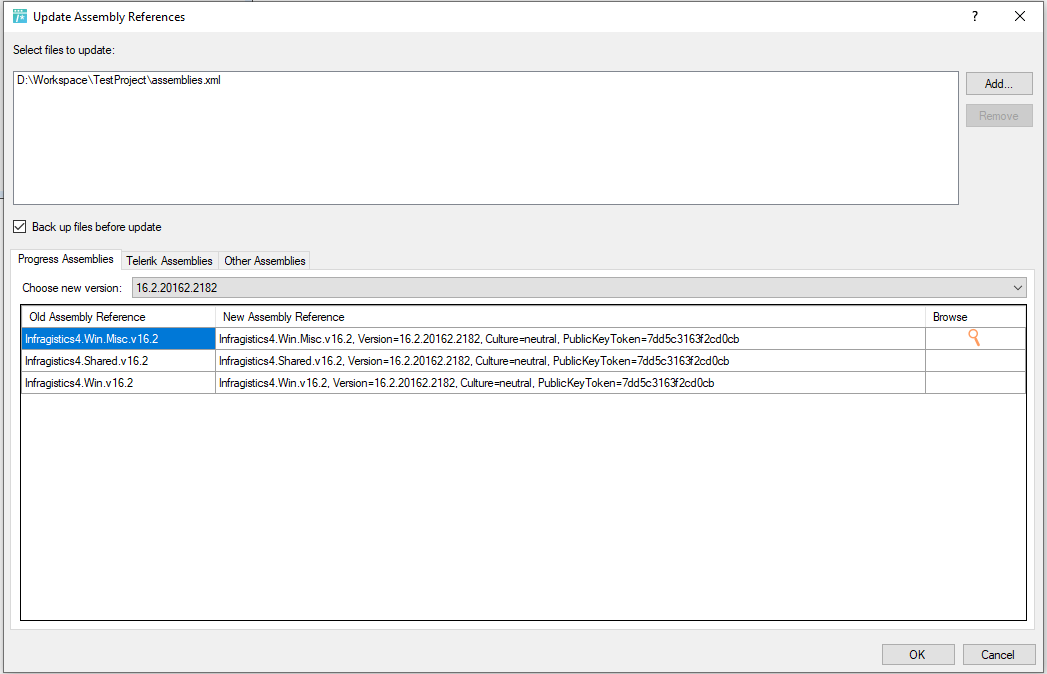Screen dimensions: 1047x674
Task: Click the Add... button
Action: pyautogui.click(x=999, y=83)
